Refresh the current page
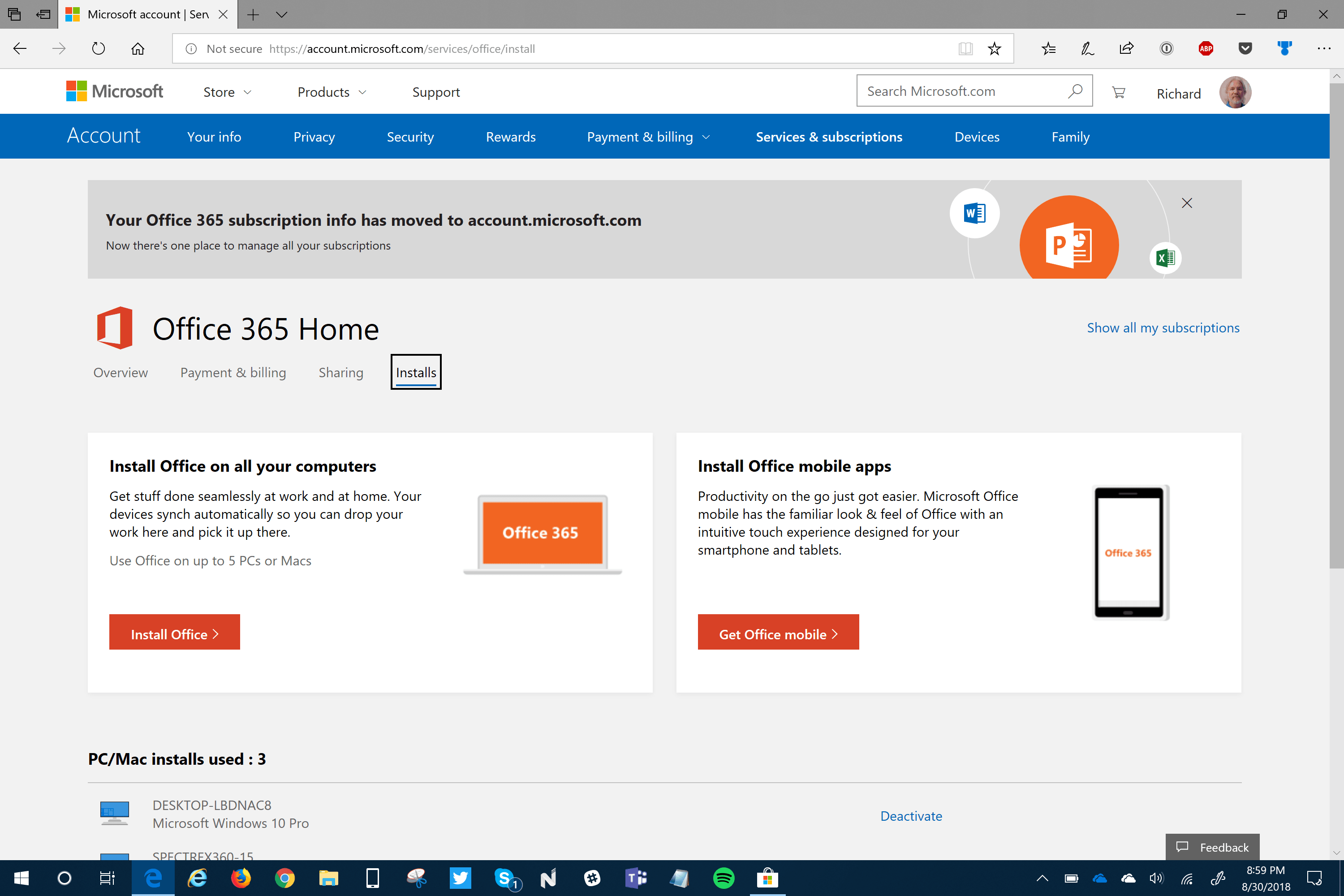This screenshot has height=896, width=1344. [x=98, y=48]
